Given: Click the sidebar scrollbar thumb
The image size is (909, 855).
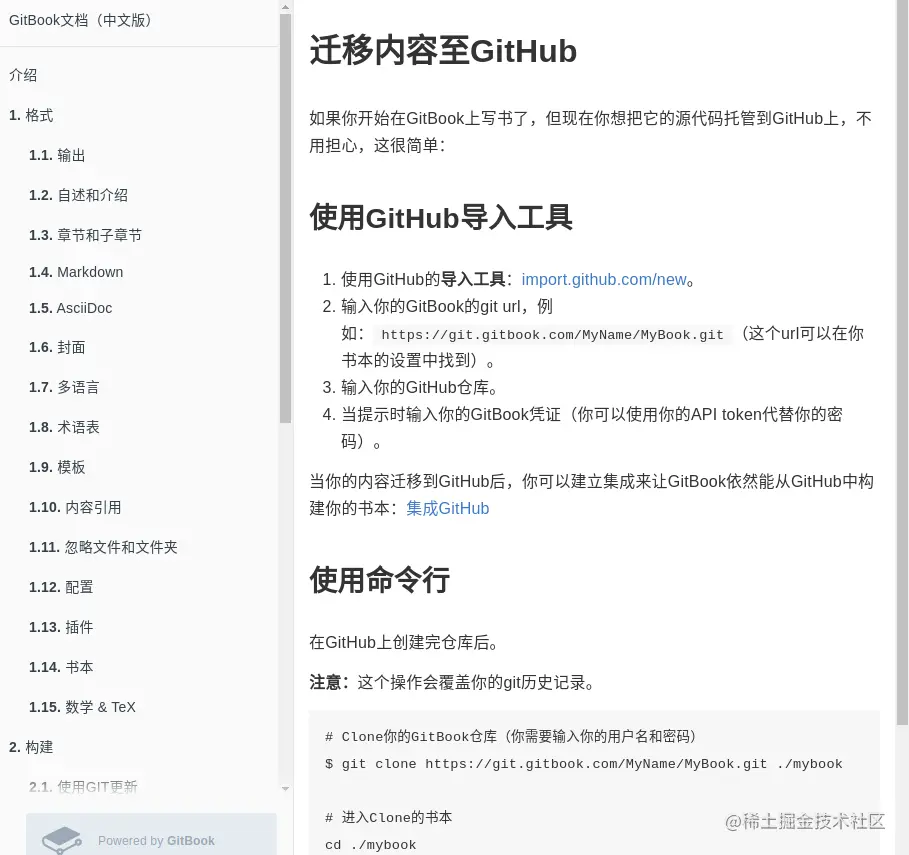Looking at the screenshot, I should (x=285, y=219).
